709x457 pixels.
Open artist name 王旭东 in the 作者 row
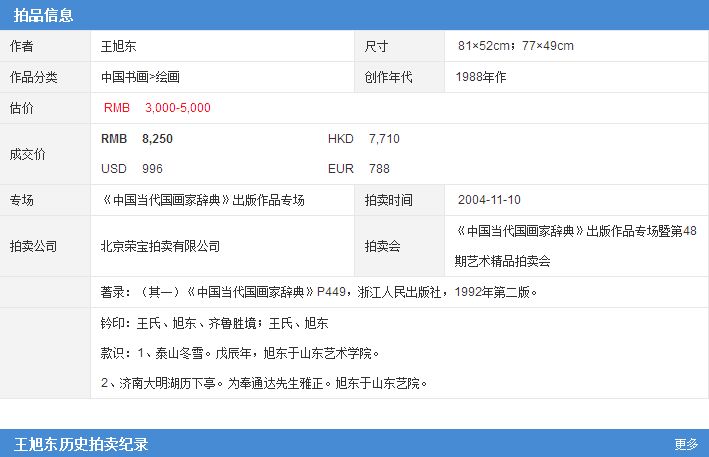click(x=118, y=46)
